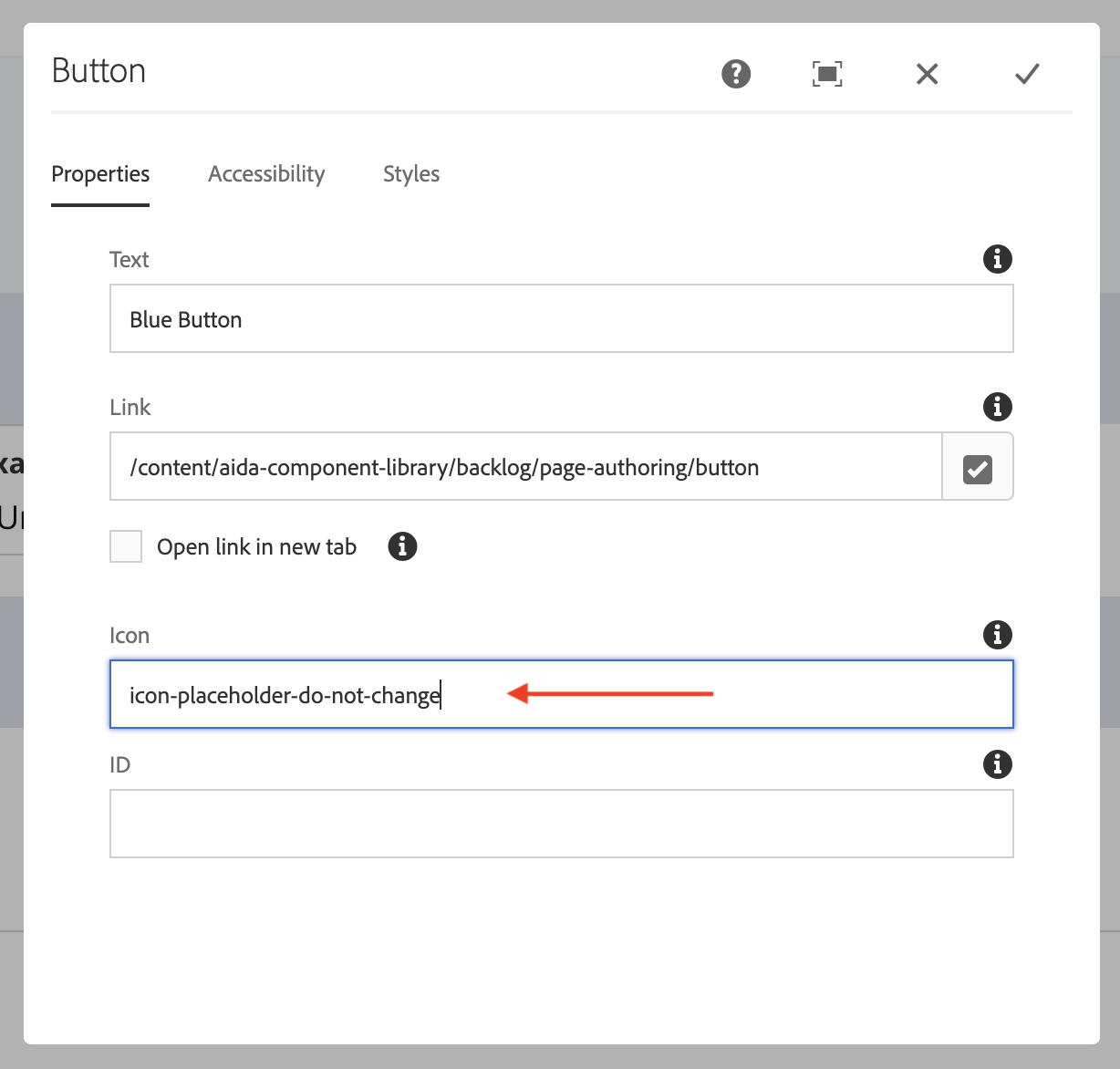Show info for the Link field
The width and height of the screenshot is (1120, 1069).
pos(997,407)
